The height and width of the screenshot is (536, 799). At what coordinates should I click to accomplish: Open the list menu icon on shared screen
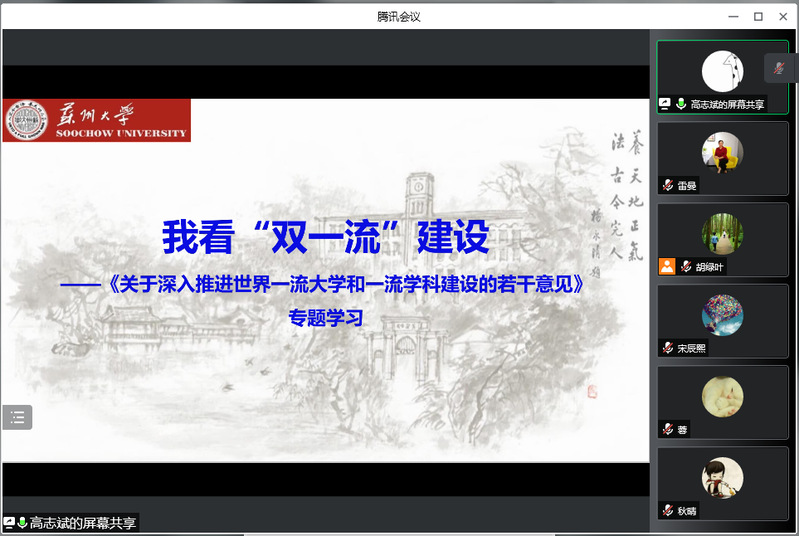click(17, 418)
